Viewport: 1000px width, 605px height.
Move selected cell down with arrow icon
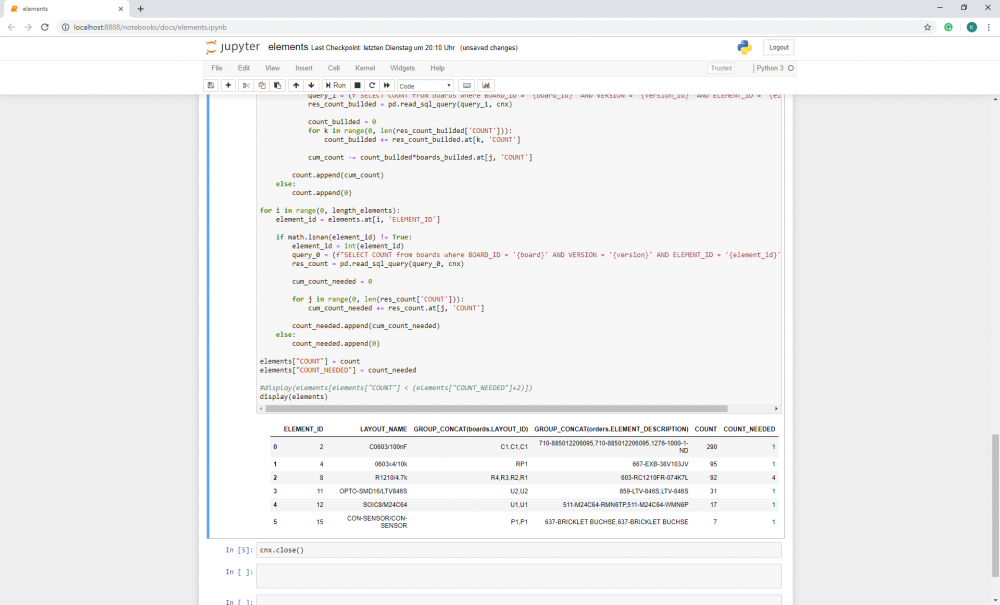click(311, 86)
